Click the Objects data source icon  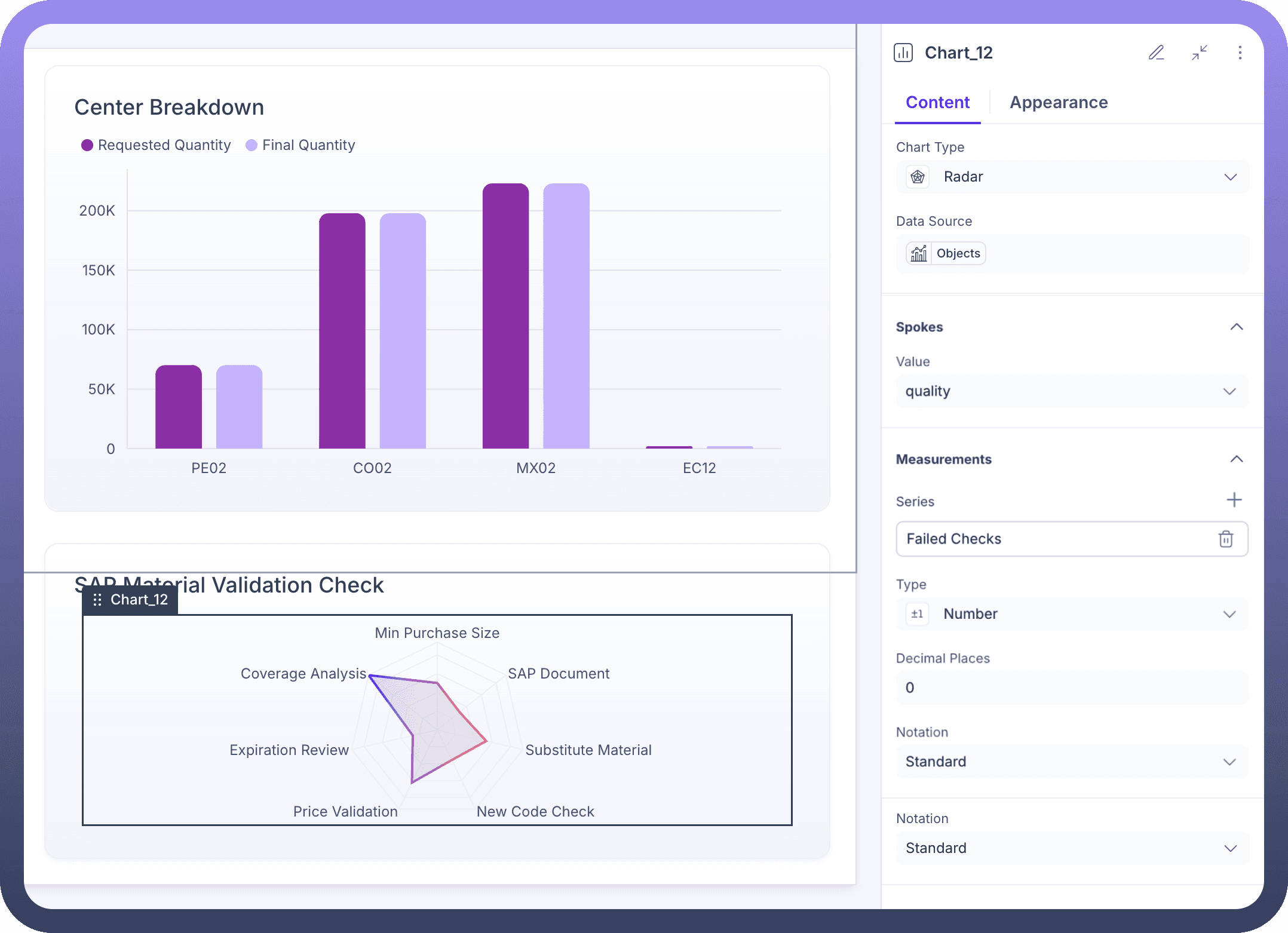[919, 253]
